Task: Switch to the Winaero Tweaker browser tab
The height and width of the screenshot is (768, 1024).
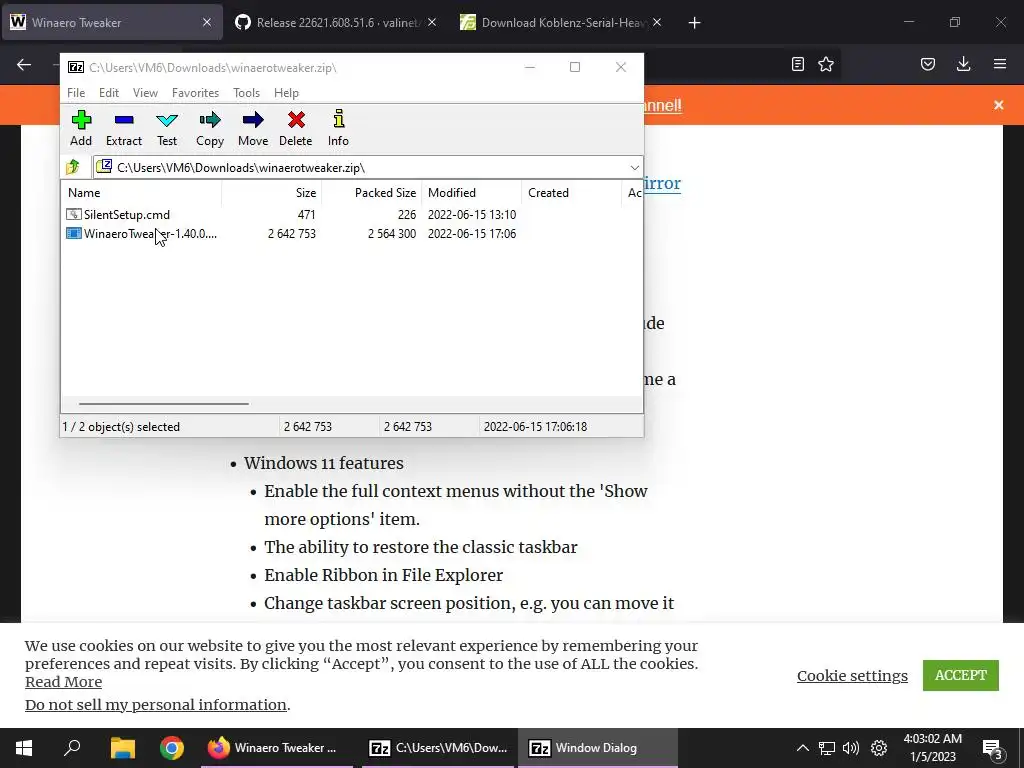Action: click(112, 22)
